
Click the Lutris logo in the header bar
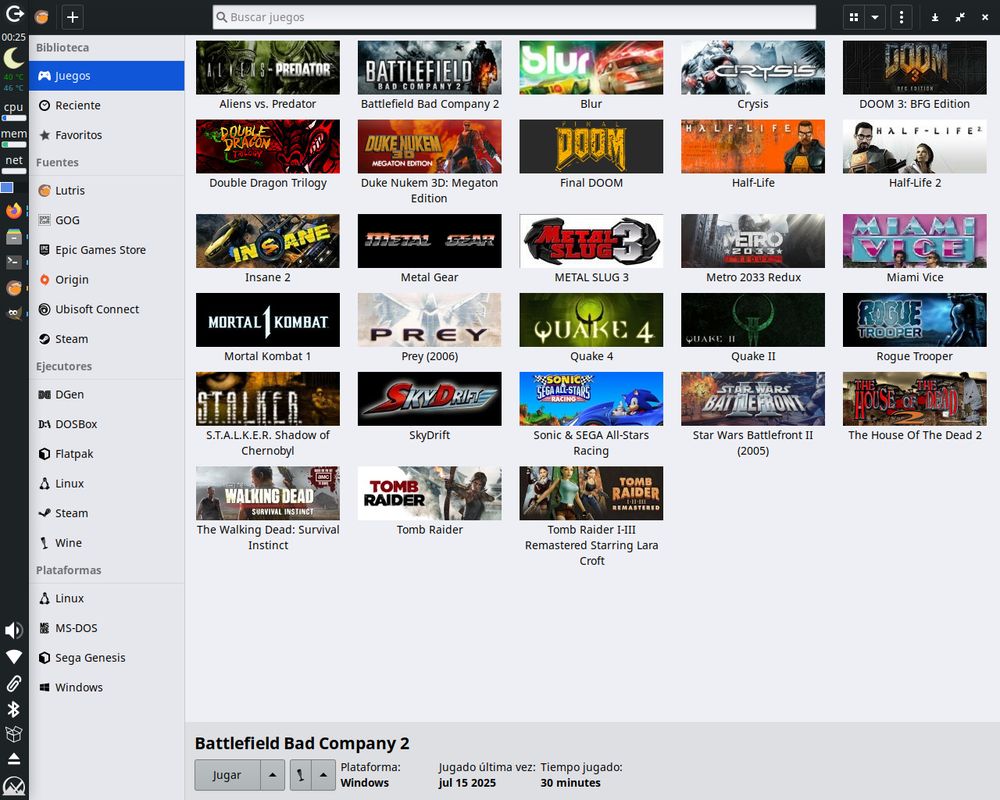click(x=42, y=17)
